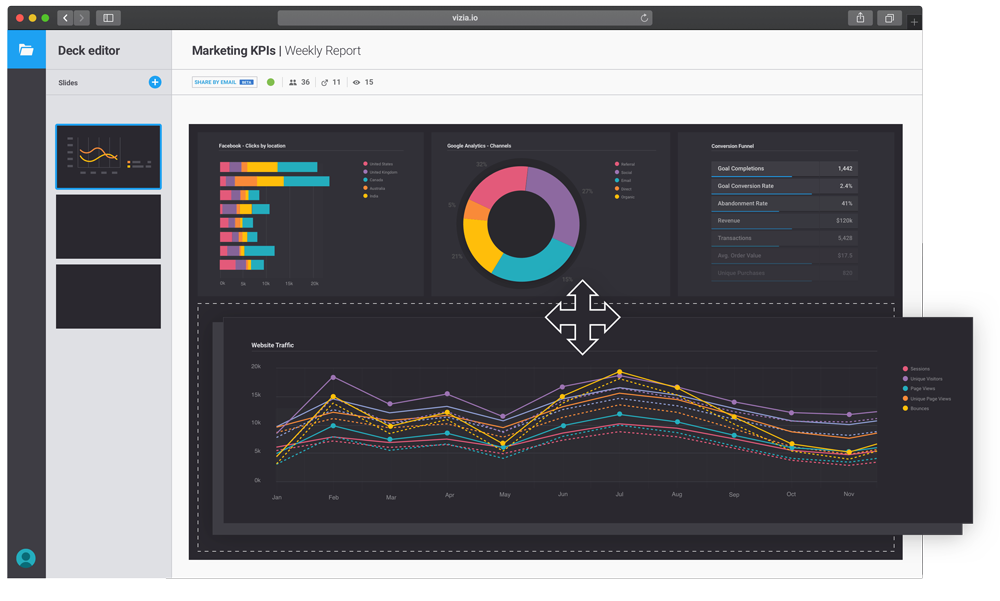Click the male symbol icon showing 11
The width and height of the screenshot is (1000, 601).
point(325,82)
